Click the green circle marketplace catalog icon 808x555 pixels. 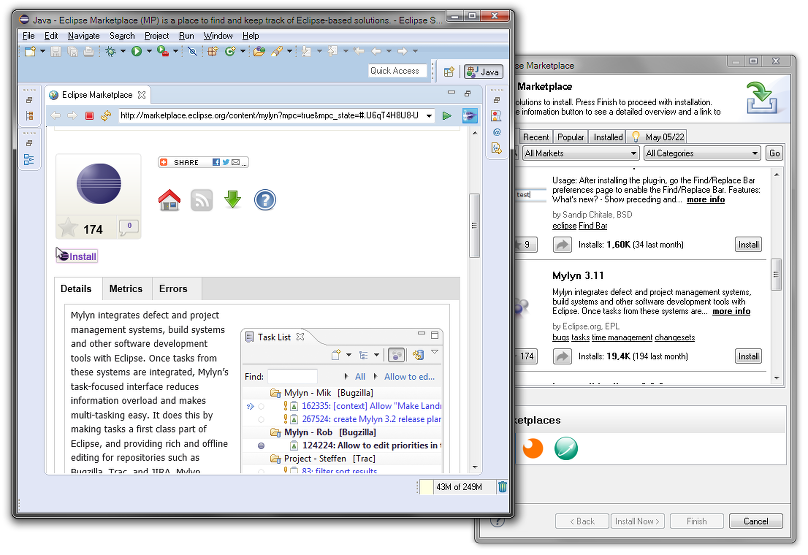[x=566, y=448]
